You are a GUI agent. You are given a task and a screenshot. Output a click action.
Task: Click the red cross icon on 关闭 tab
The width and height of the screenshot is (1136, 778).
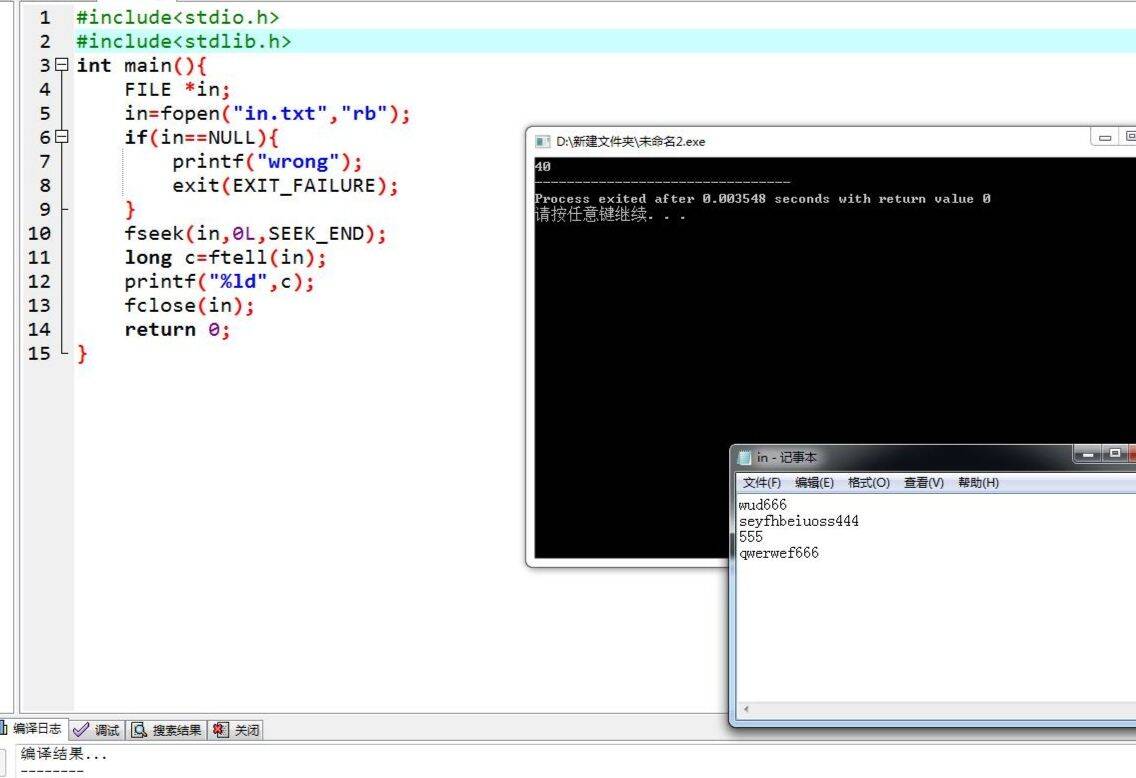click(219, 729)
